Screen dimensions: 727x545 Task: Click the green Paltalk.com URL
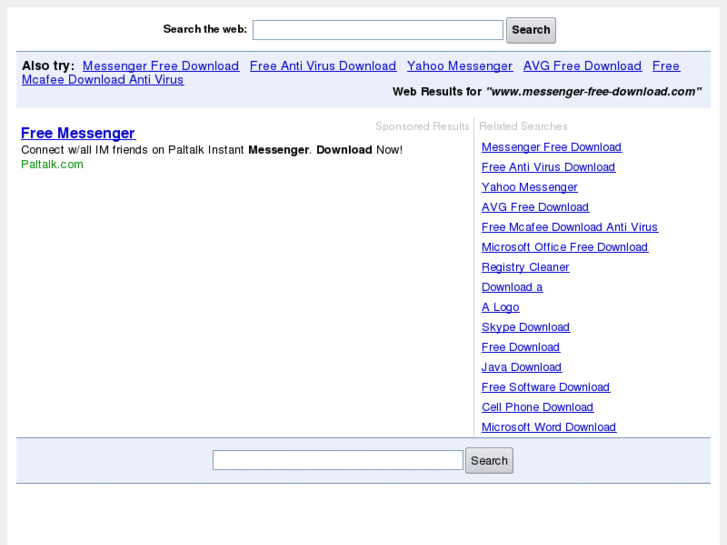[x=52, y=164]
